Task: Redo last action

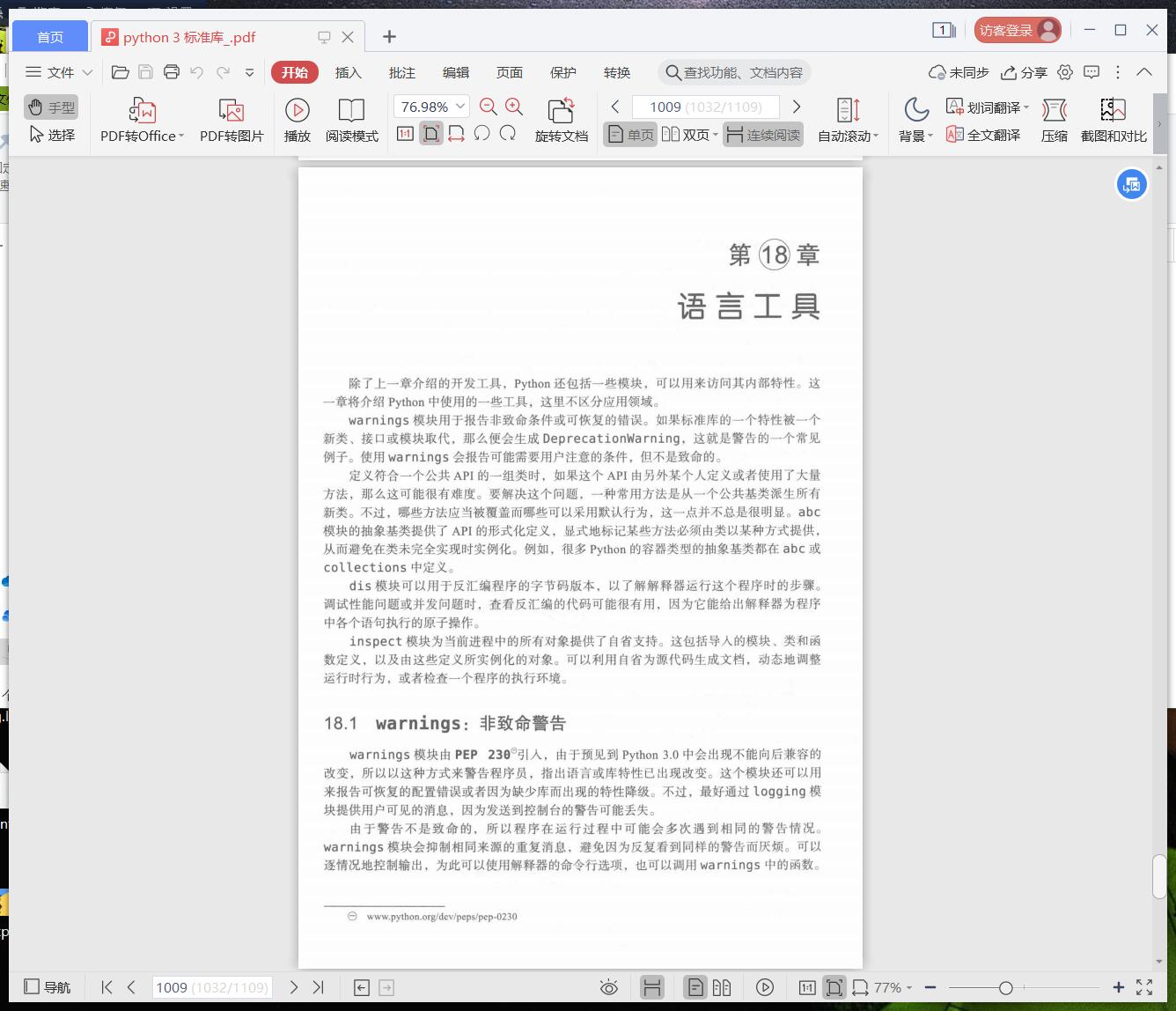Action: tap(224, 72)
